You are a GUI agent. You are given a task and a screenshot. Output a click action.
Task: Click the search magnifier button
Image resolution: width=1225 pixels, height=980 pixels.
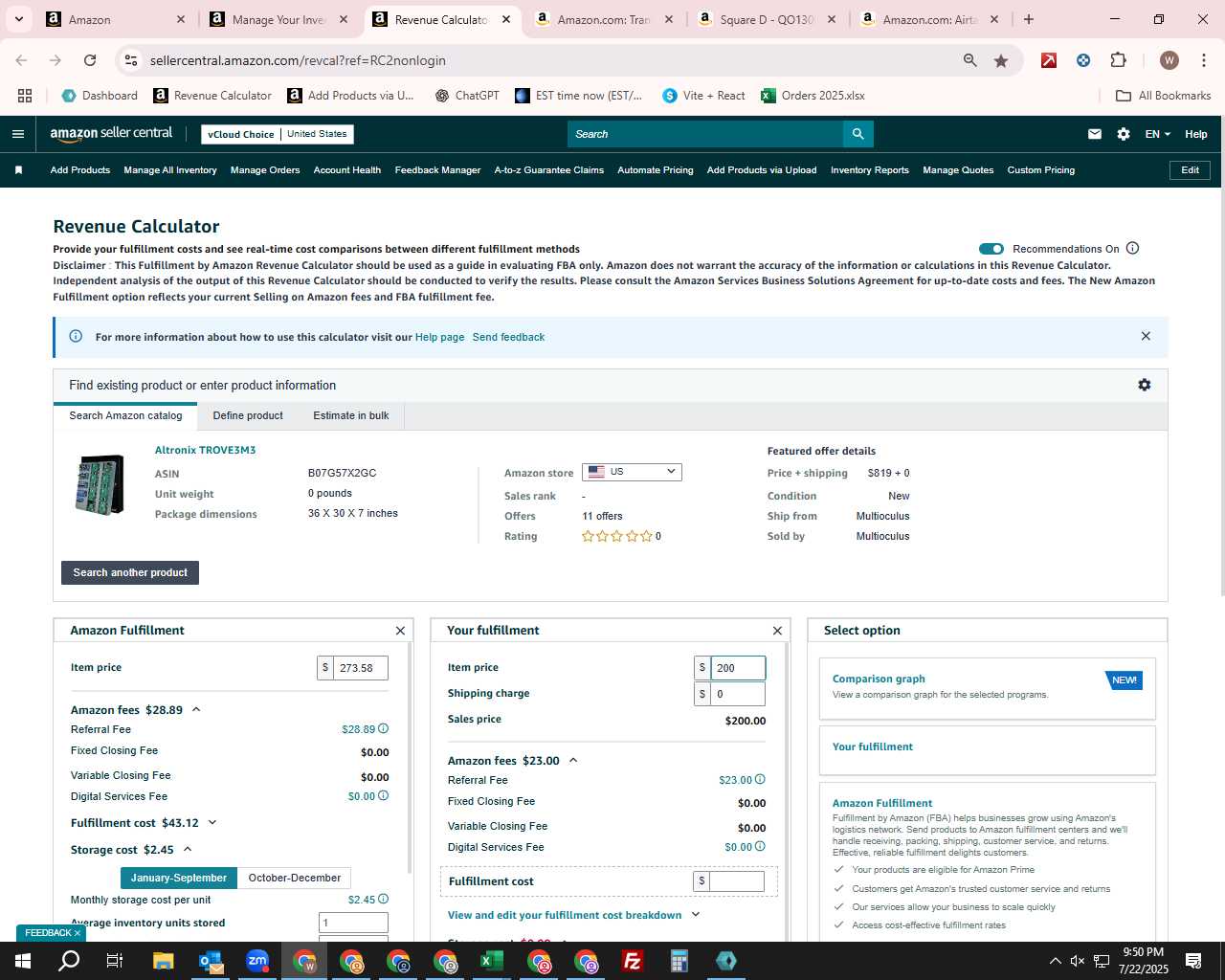pos(858,134)
